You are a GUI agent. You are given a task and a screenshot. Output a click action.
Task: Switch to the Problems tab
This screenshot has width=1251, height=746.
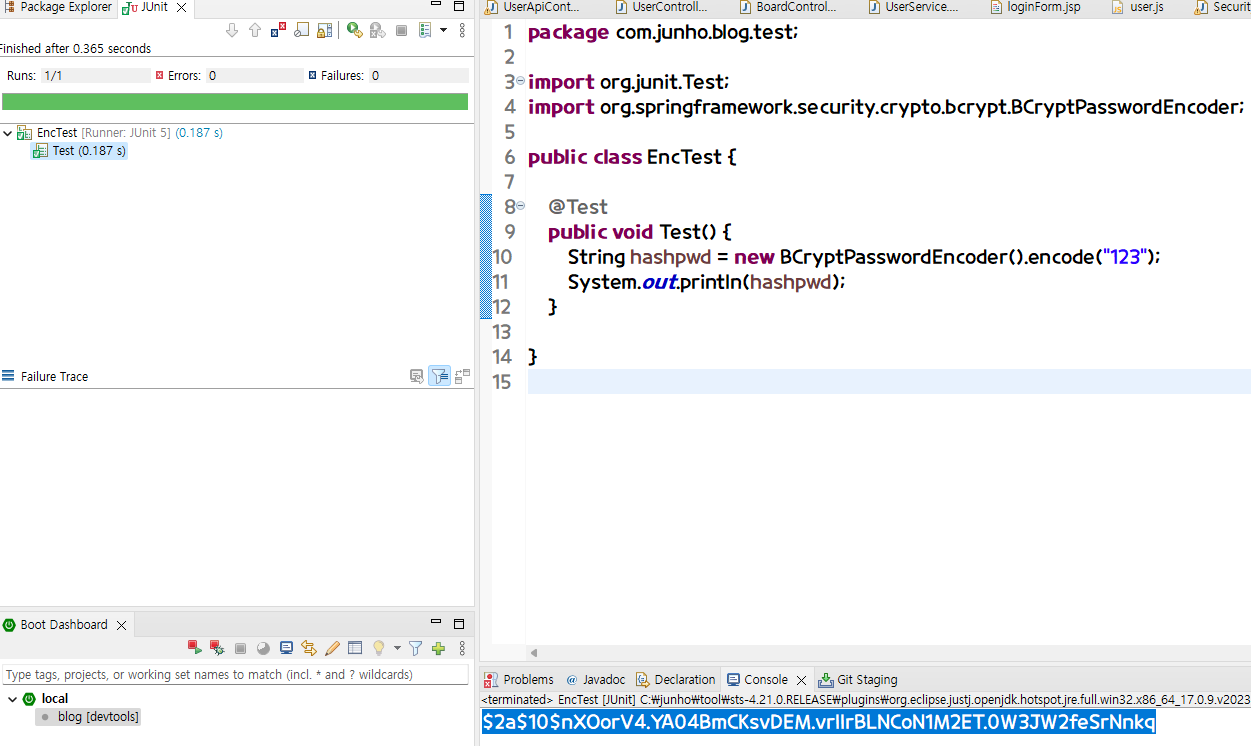[x=519, y=679]
